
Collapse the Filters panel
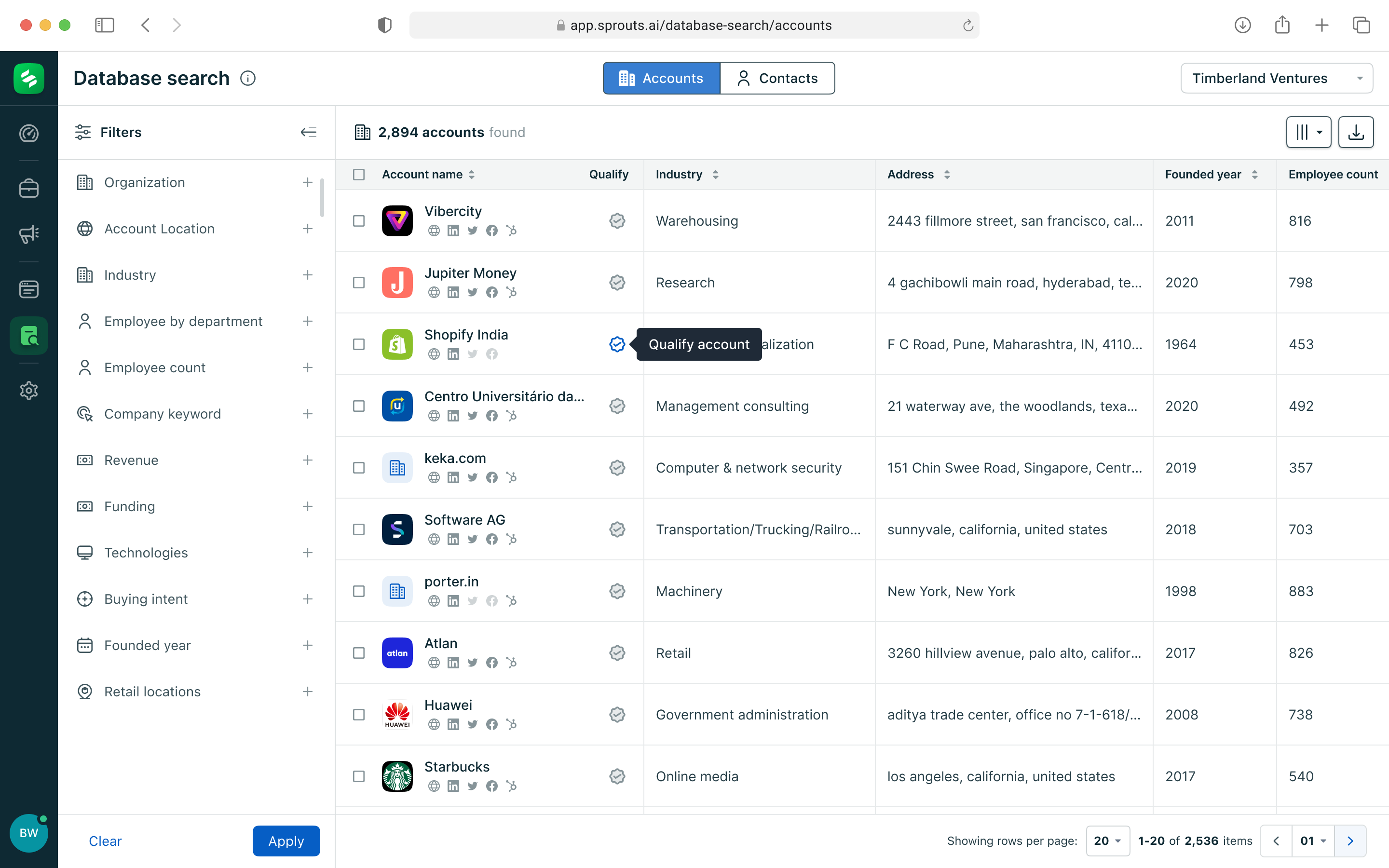coord(308,132)
